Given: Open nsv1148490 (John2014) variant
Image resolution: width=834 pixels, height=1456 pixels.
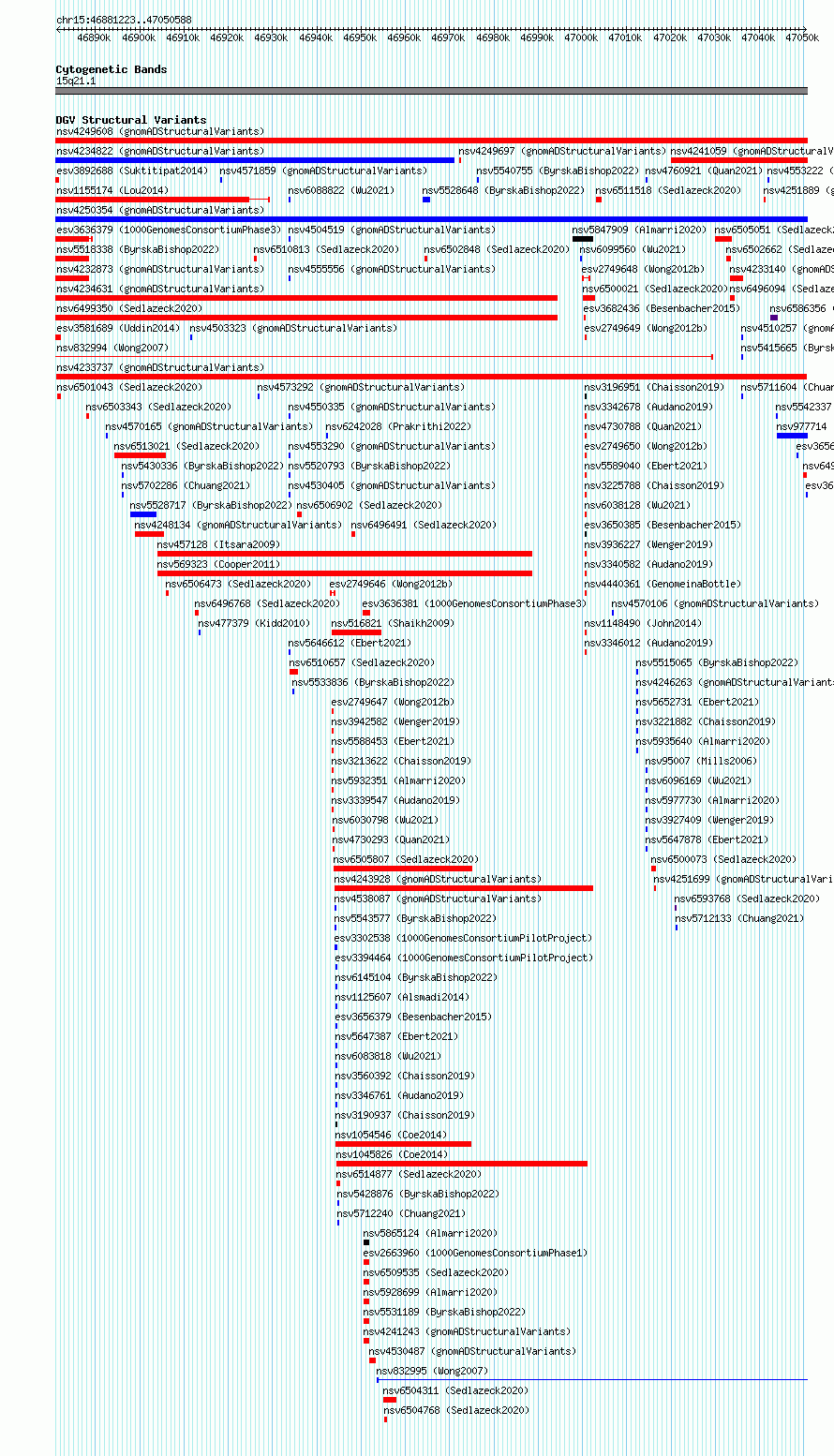Looking at the screenshot, I should click(643, 623).
